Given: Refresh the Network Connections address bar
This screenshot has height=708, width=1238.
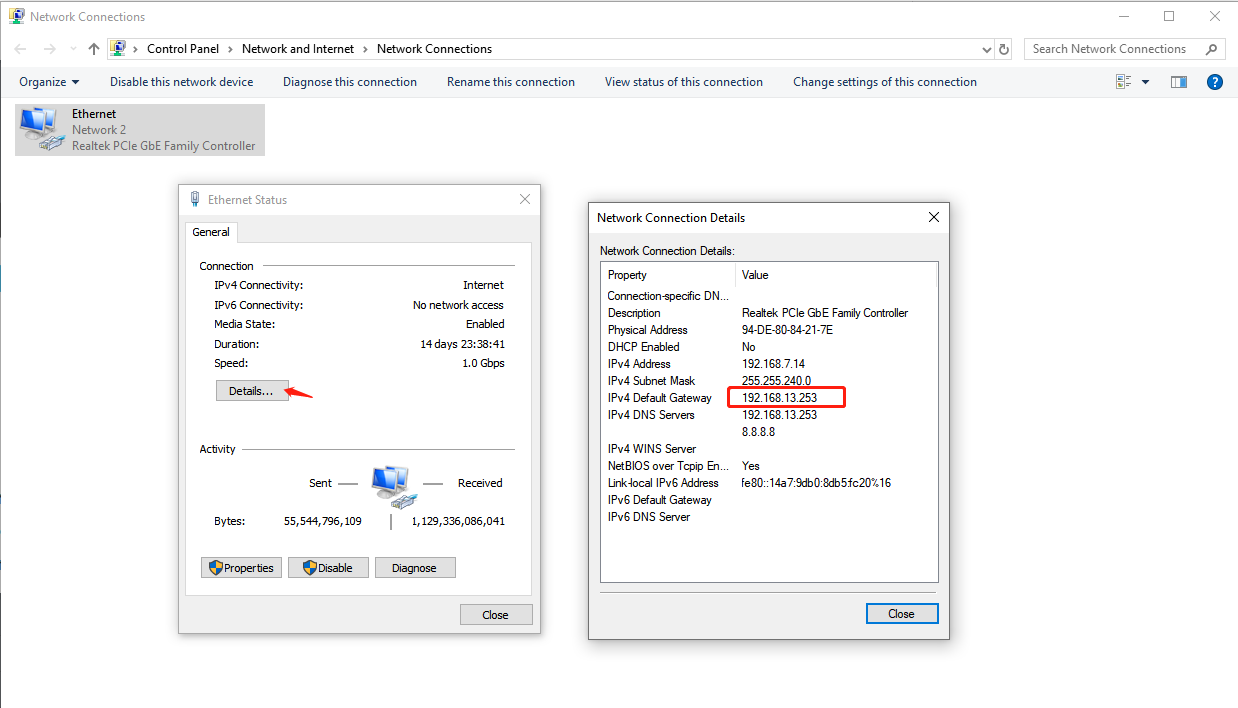Looking at the screenshot, I should pos(1005,49).
